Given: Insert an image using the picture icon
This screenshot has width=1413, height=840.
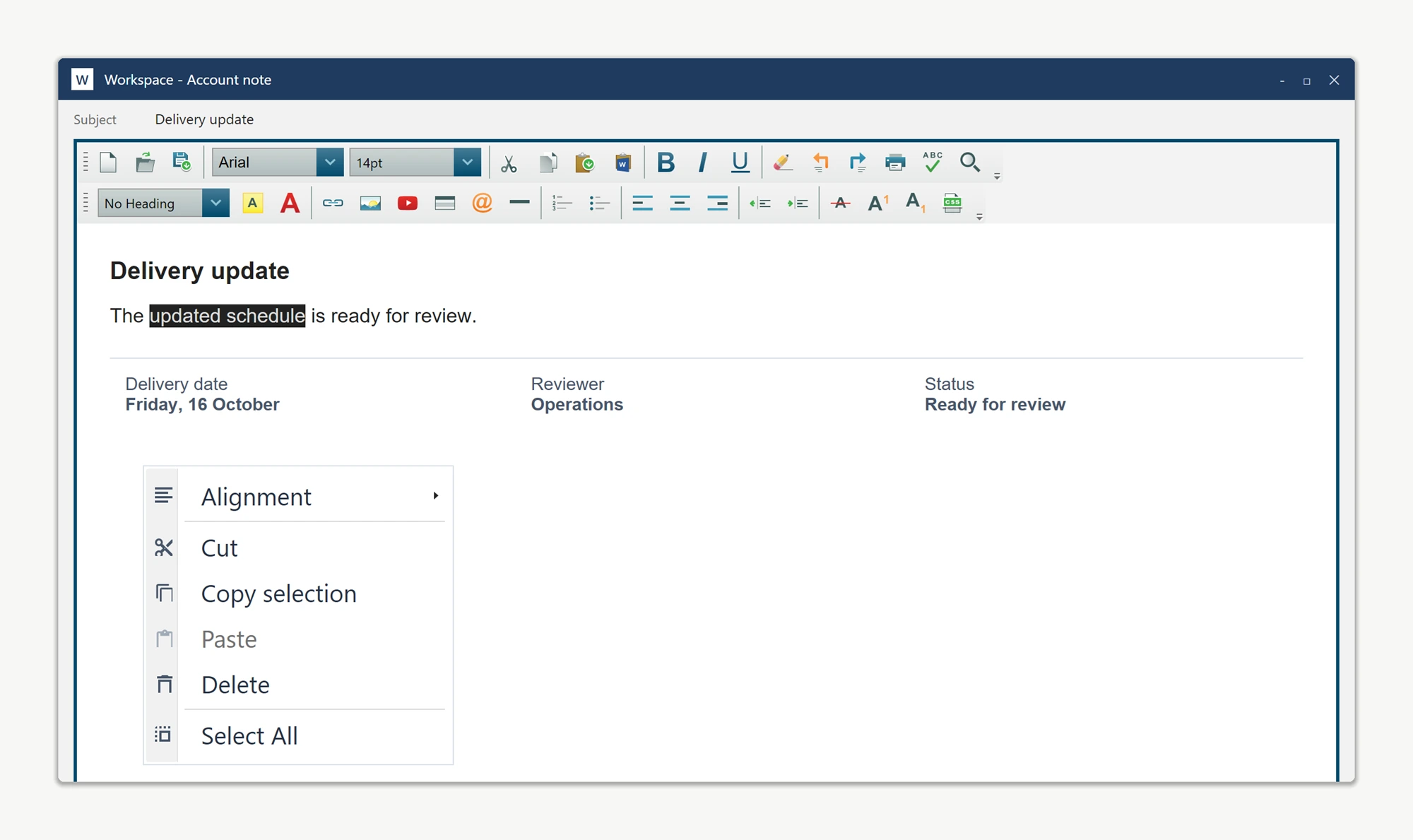Looking at the screenshot, I should (370, 203).
